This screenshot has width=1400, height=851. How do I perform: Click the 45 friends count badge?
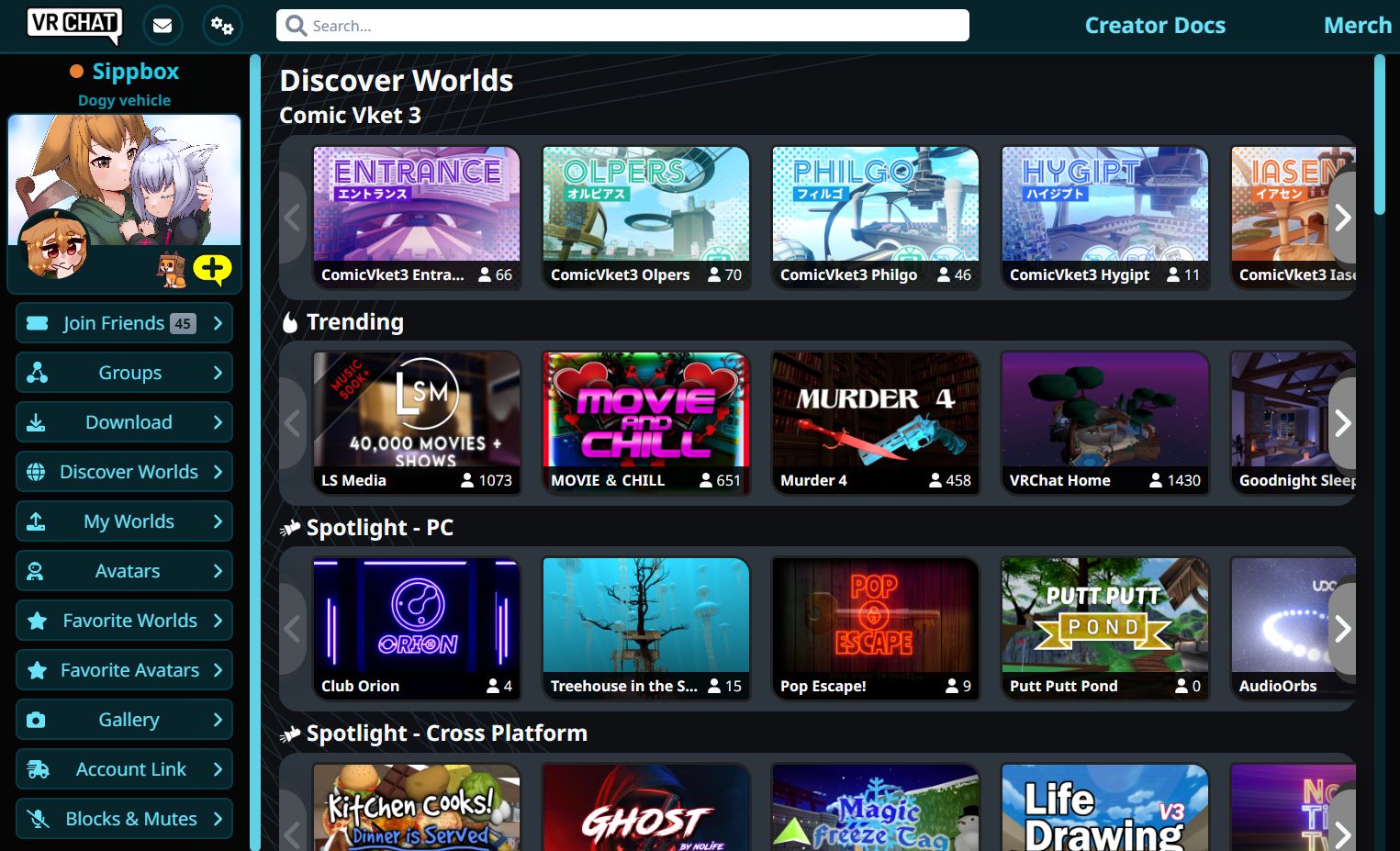pos(184,323)
